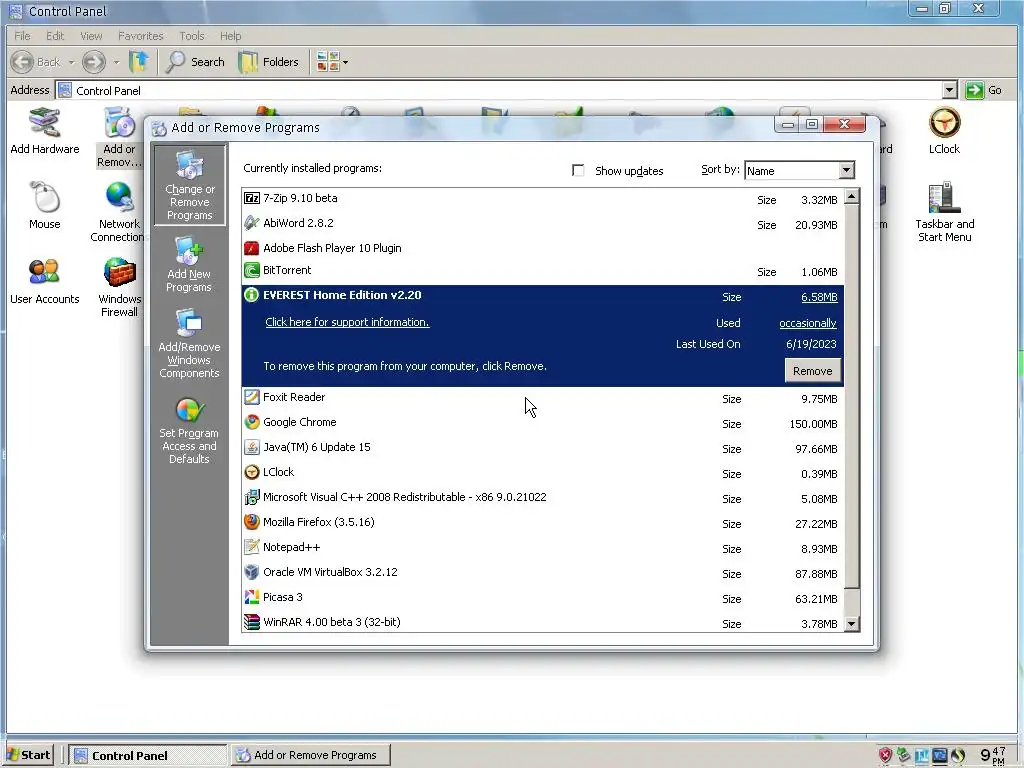The height and width of the screenshot is (768, 1024).
Task: Open Add New Programs sidebar icon
Action: (x=189, y=264)
